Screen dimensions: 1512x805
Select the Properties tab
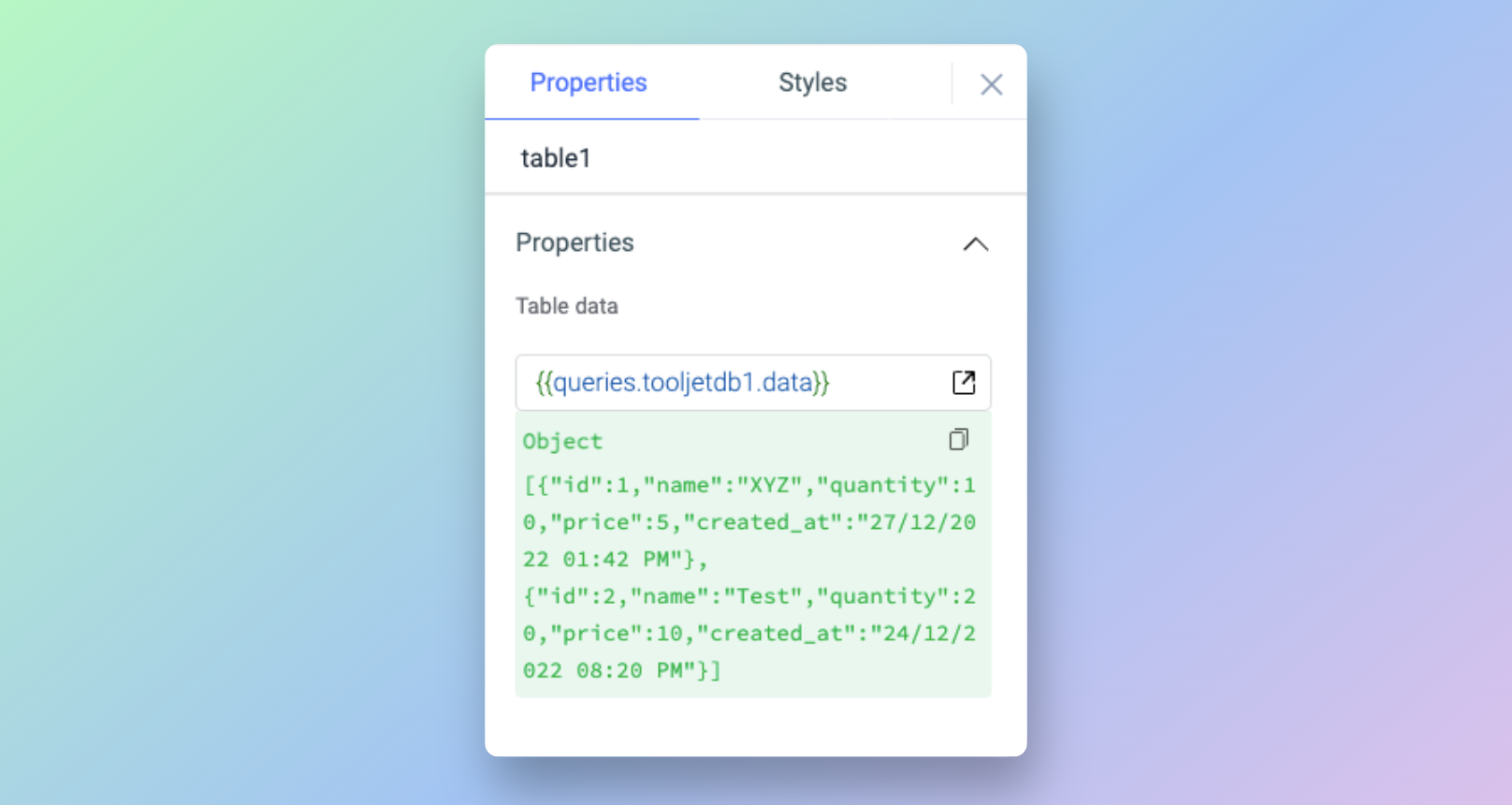click(589, 82)
